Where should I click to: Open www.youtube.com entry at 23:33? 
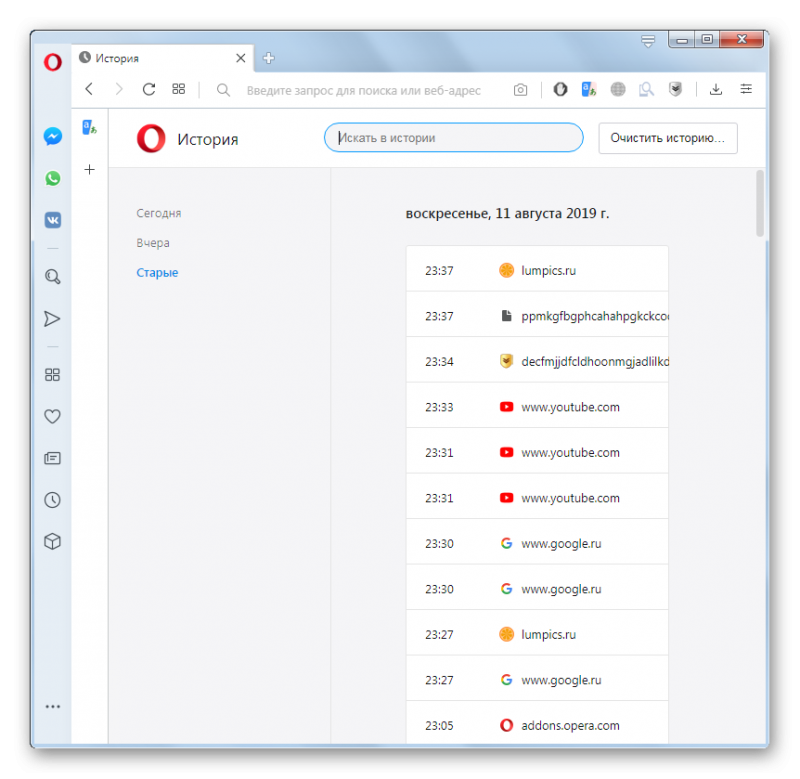tap(537, 405)
